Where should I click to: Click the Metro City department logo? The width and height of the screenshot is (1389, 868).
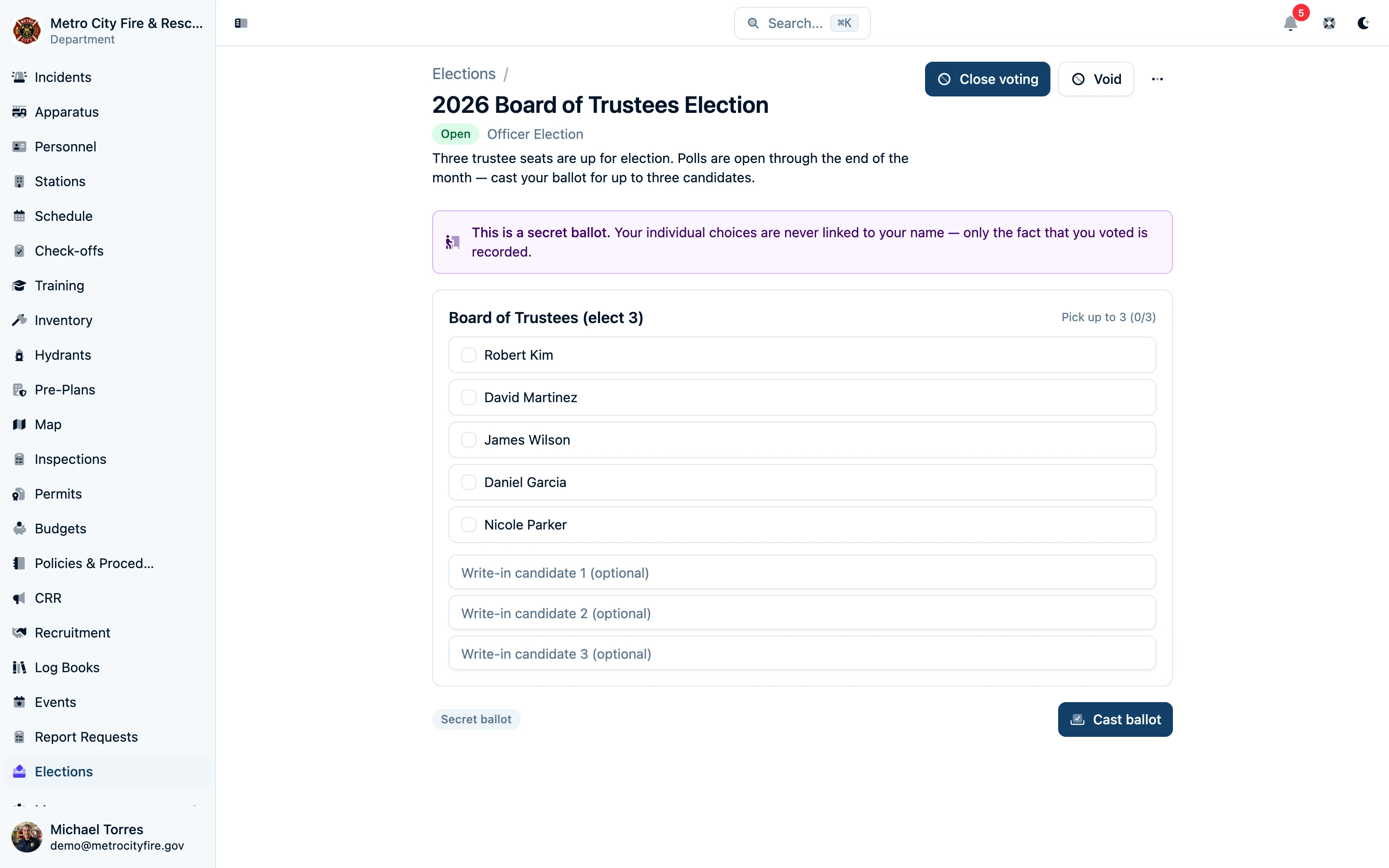tap(27, 30)
